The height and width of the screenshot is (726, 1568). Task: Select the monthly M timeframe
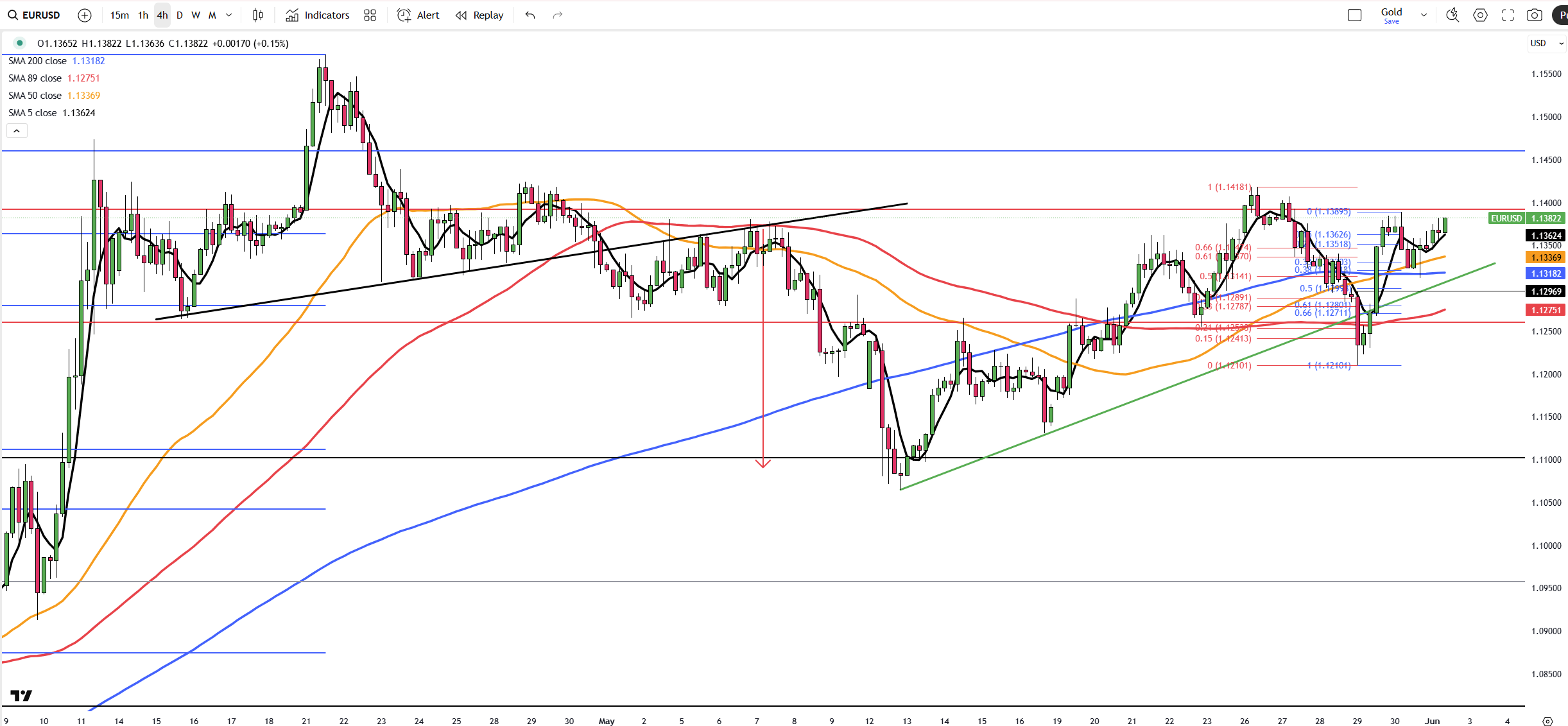pyautogui.click(x=212, y=15)
